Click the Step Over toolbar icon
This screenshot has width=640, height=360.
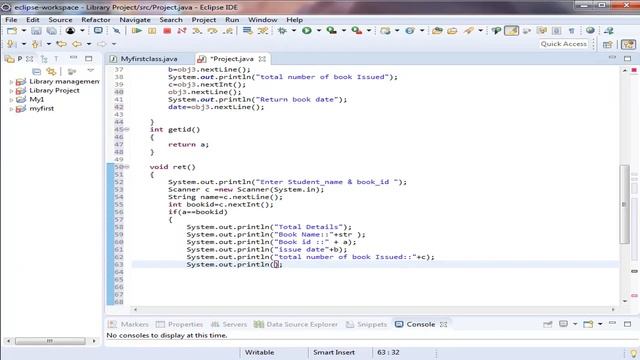click(212, 31)
